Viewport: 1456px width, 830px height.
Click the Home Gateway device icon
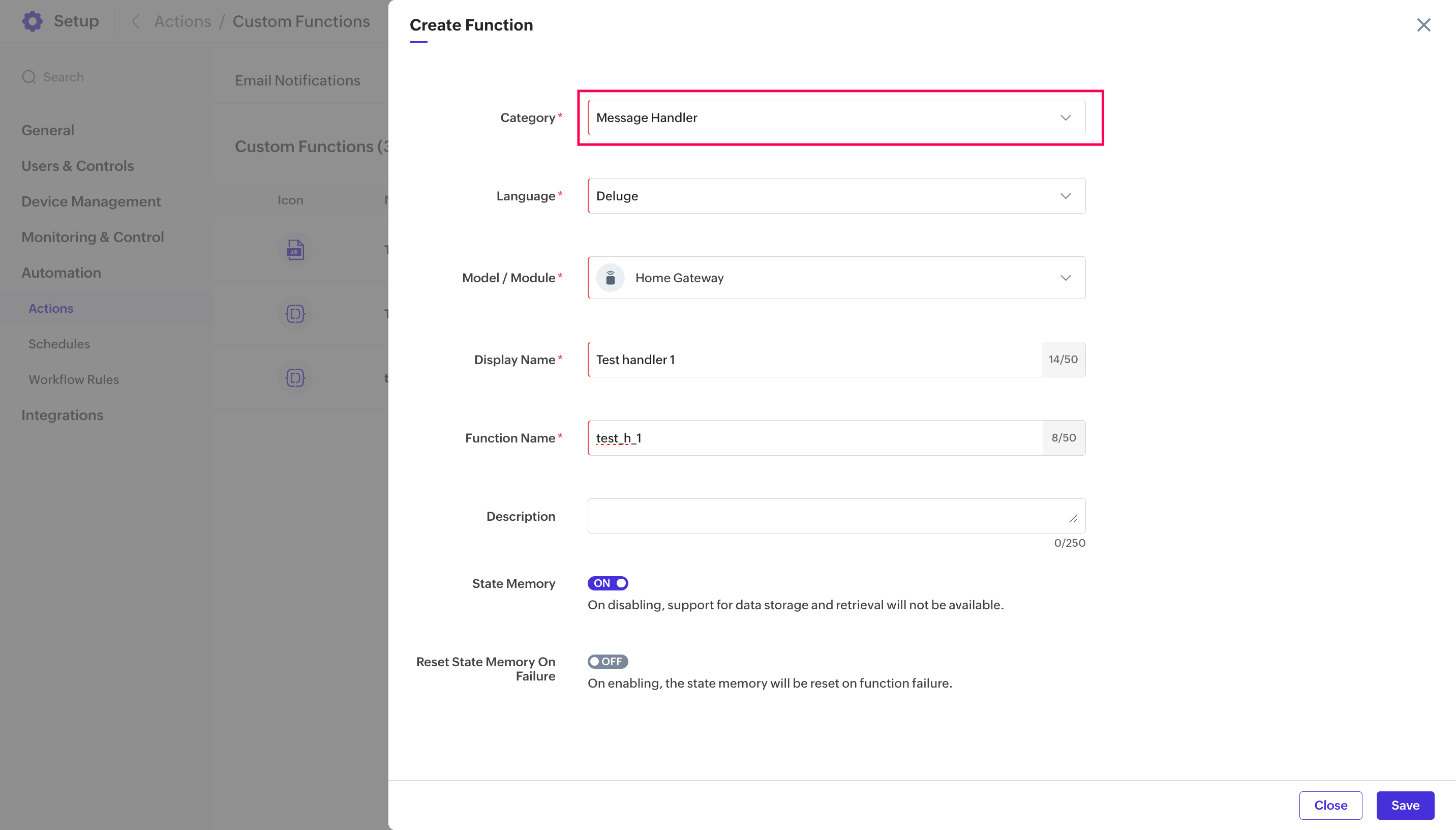[610, 278]
